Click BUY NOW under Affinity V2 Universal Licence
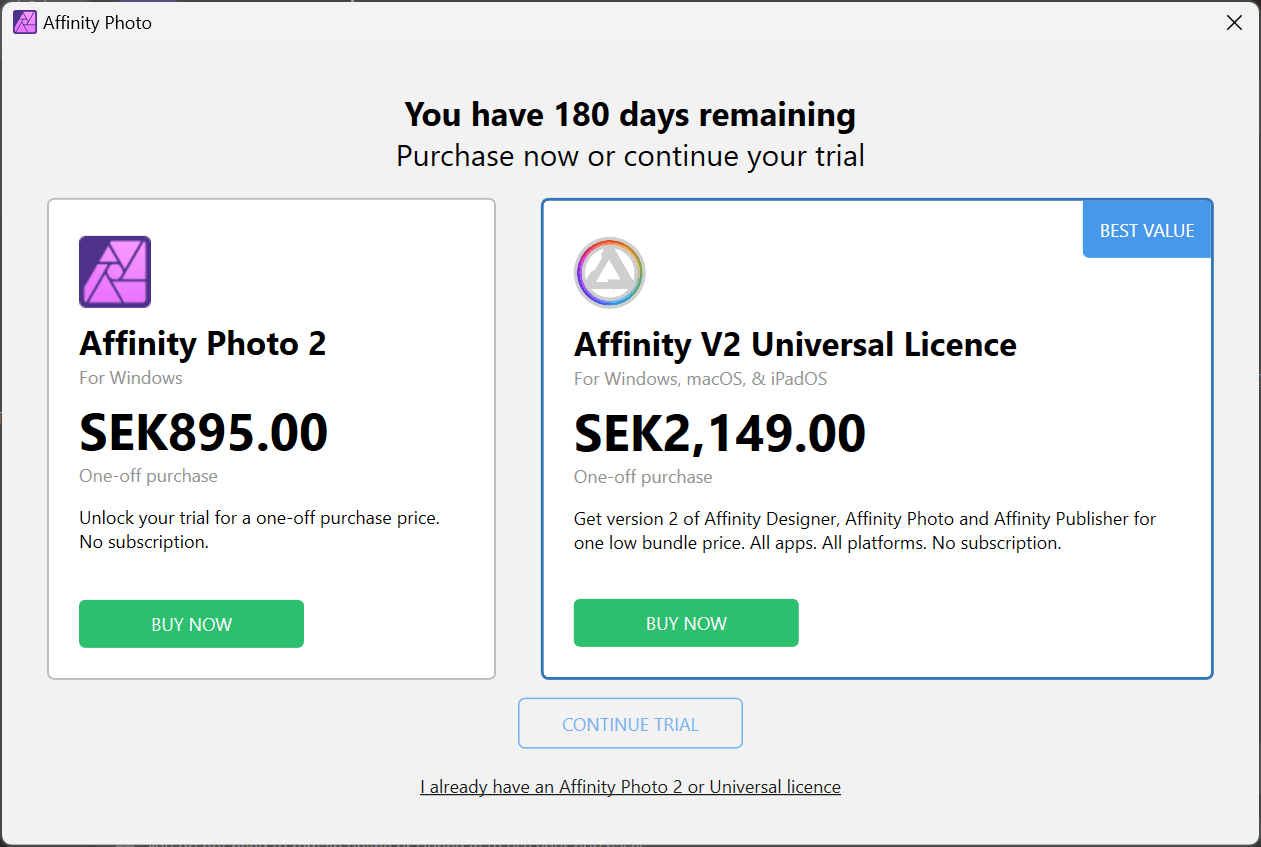The width and height of the screenshot is (1261, 847). [x=686, y=622]
